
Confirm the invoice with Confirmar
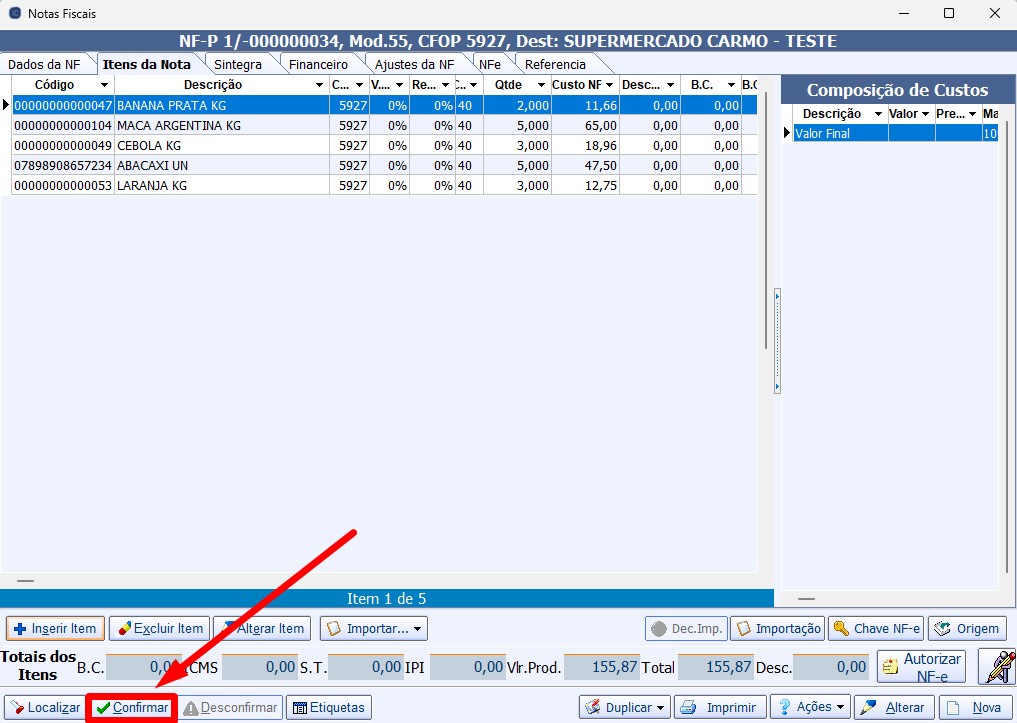[132, 707]
